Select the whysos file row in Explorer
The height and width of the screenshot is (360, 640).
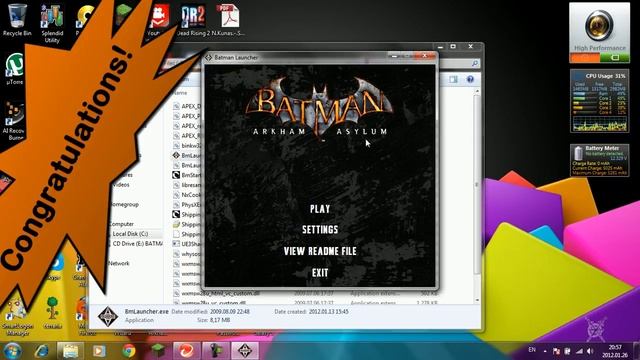tap(187, 254)
